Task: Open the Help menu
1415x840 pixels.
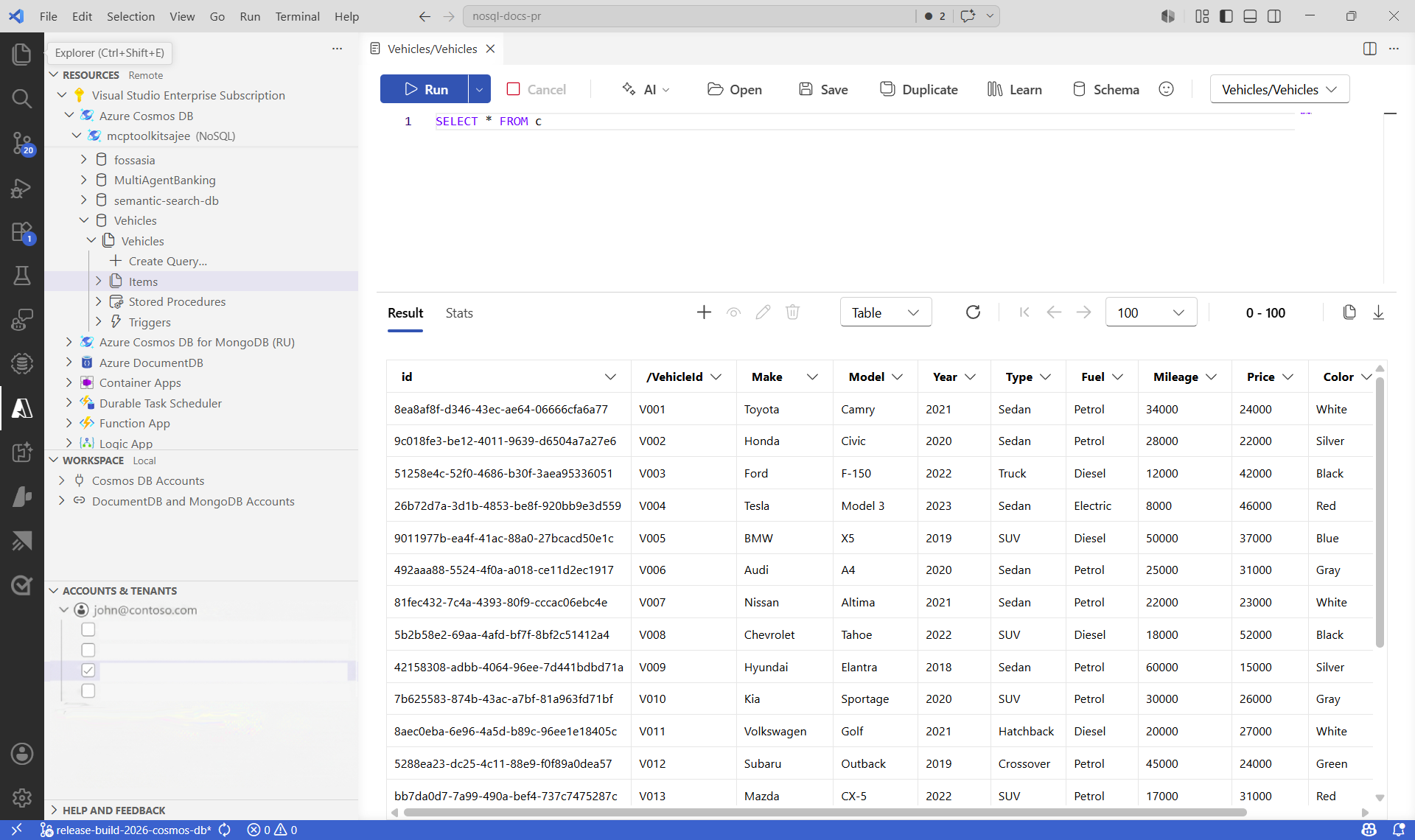Action: (346, 16)
